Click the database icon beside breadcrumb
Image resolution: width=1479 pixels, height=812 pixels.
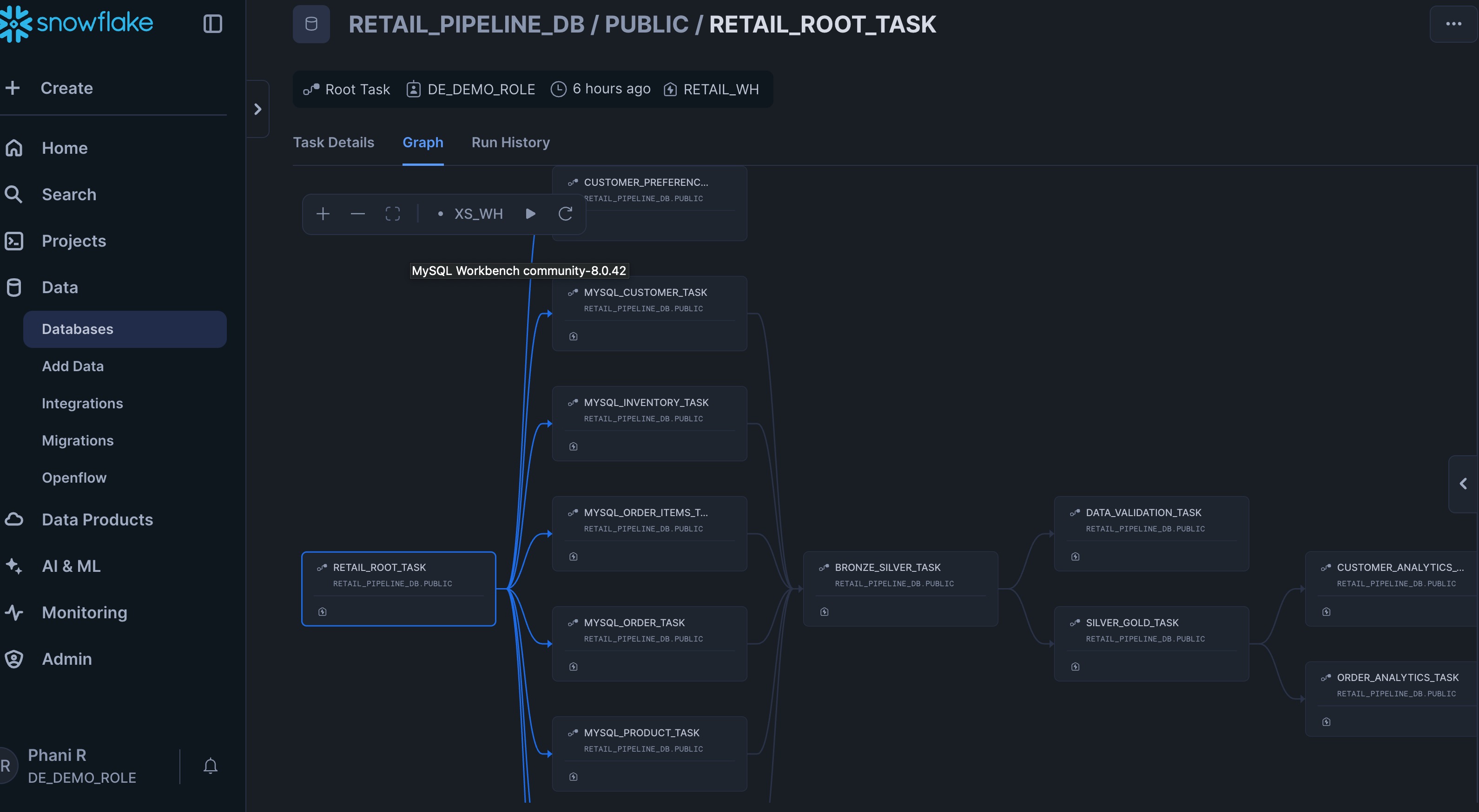(x=311, y=24)
